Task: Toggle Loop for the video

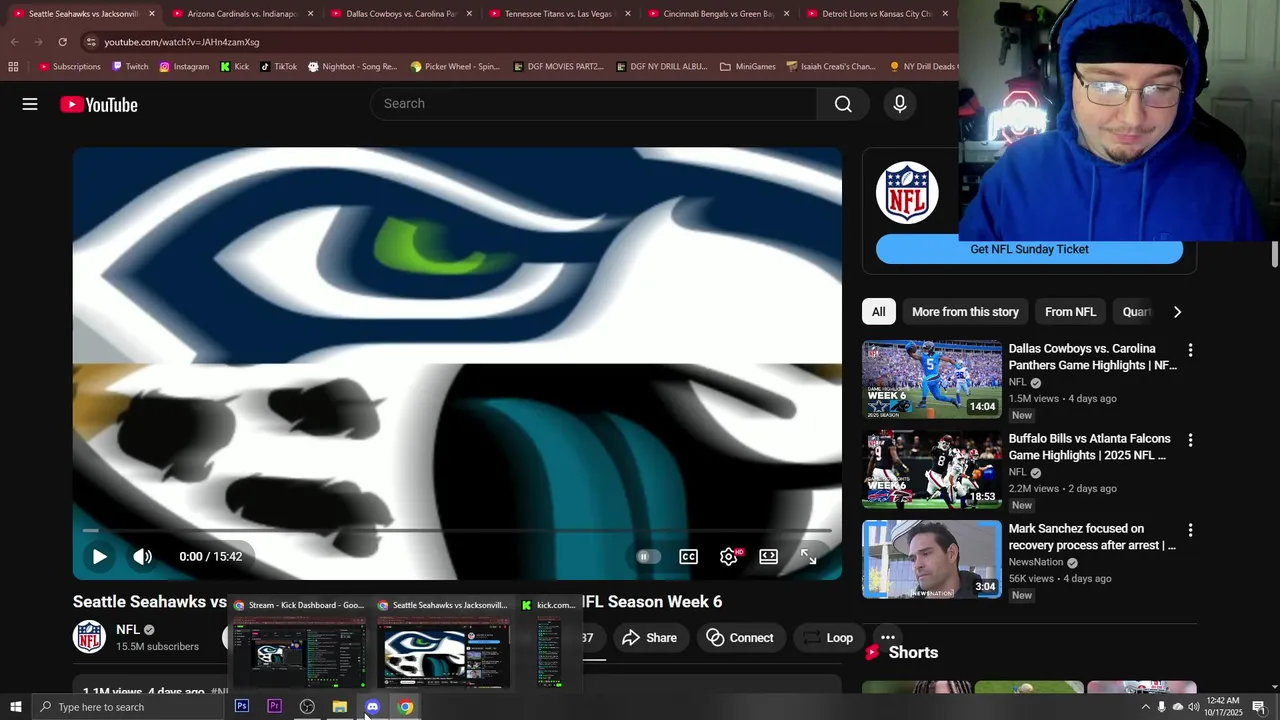Action: [x=829, y=638]
